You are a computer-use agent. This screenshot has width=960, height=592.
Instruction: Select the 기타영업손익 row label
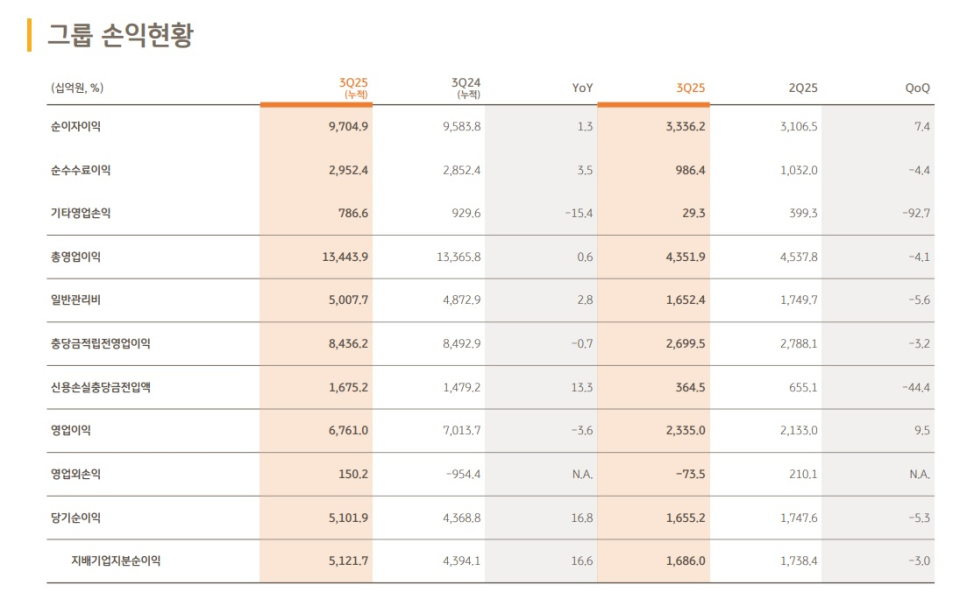80,213
